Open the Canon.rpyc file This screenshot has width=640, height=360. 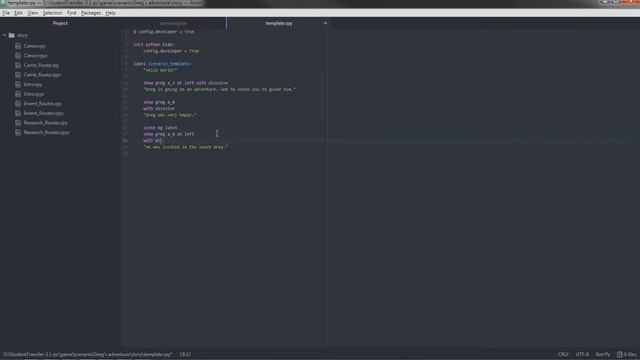coord(36,56)
